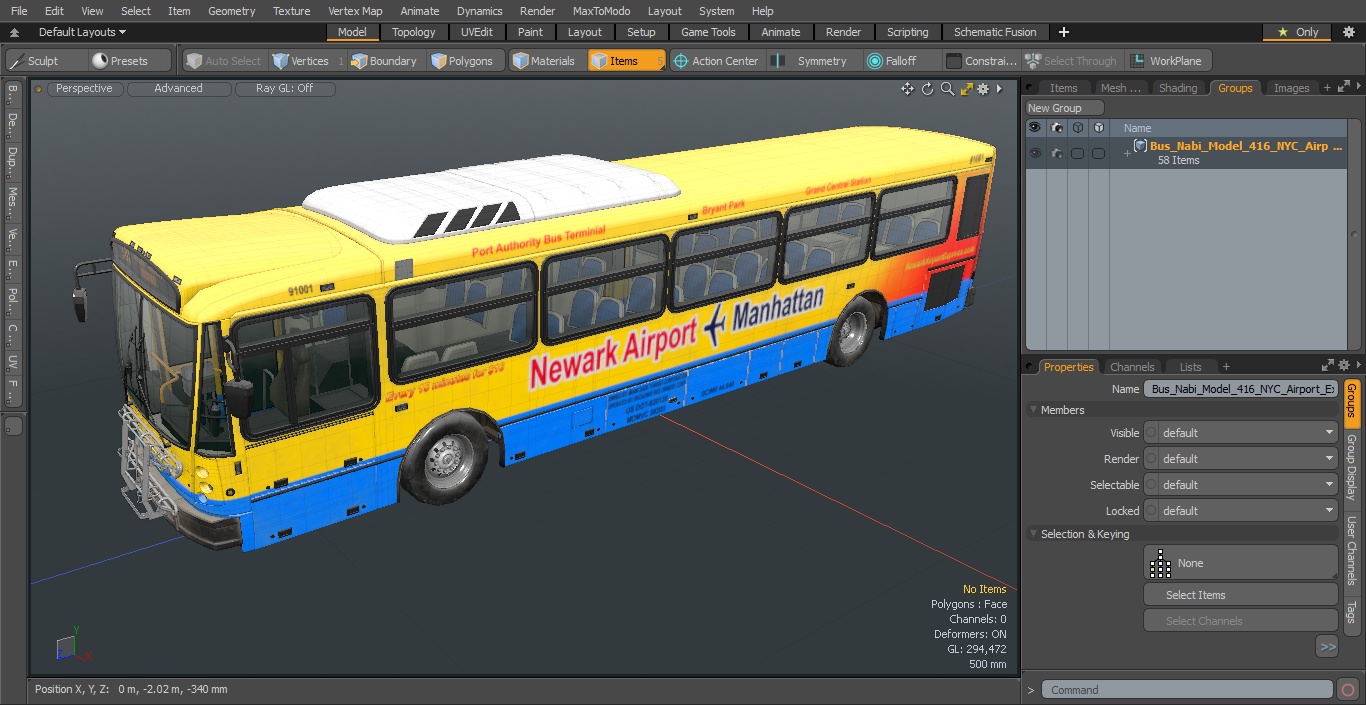Toggle locked checkbox for Bus_Nabi group

click(1098, 153)
